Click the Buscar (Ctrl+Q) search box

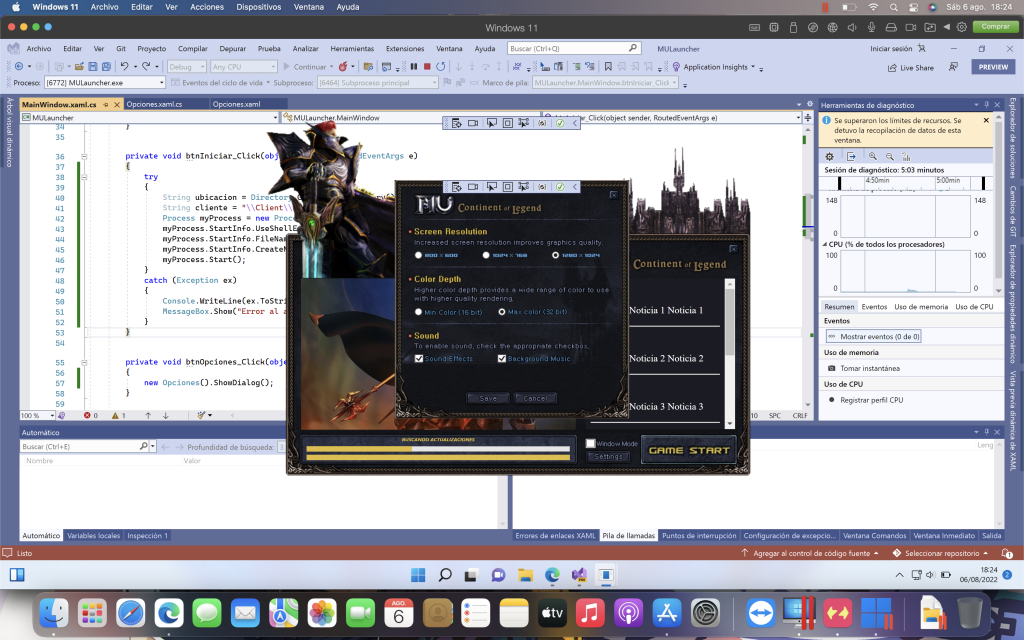(573, 48)
